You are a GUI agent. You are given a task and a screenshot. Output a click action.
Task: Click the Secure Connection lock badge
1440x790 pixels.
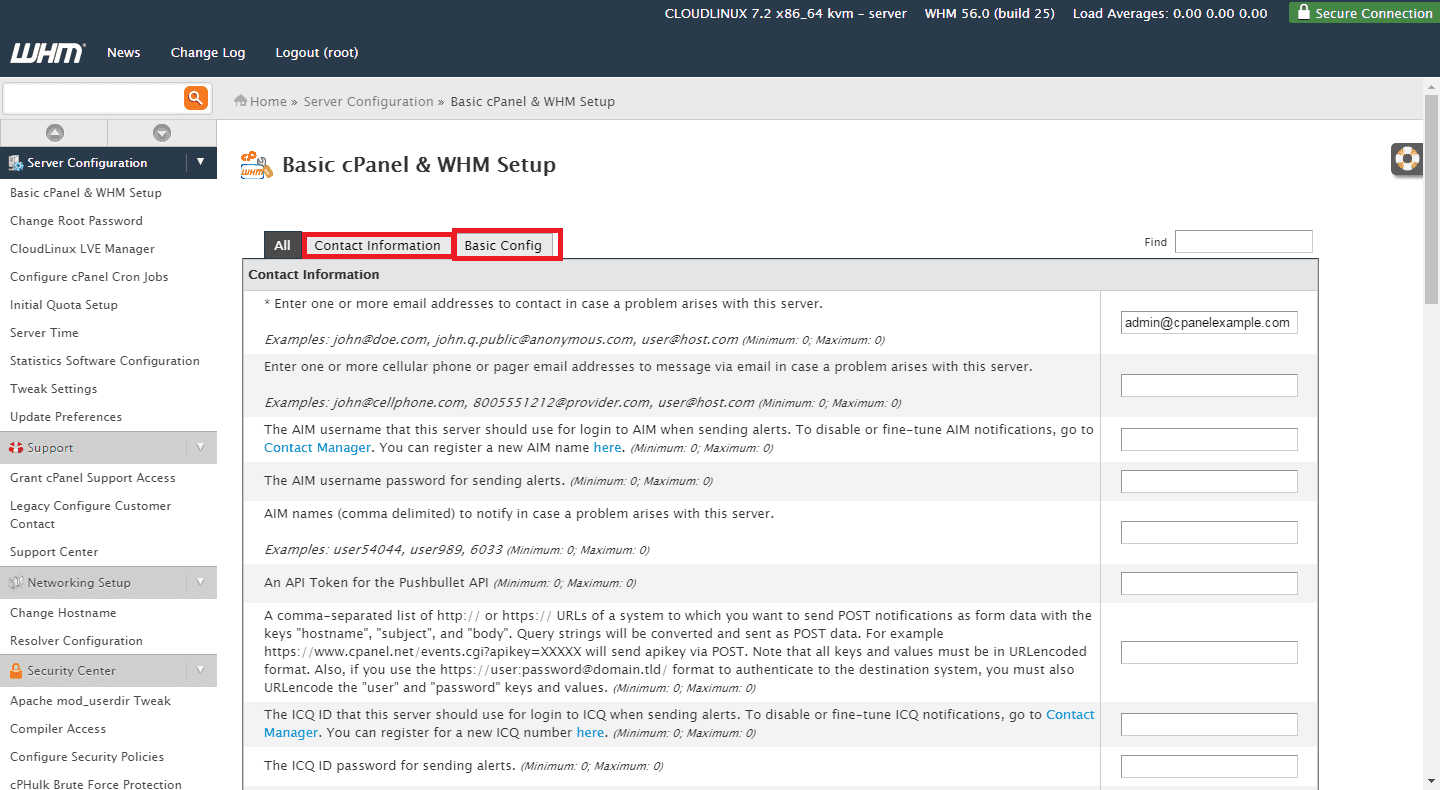(1363, 13)
